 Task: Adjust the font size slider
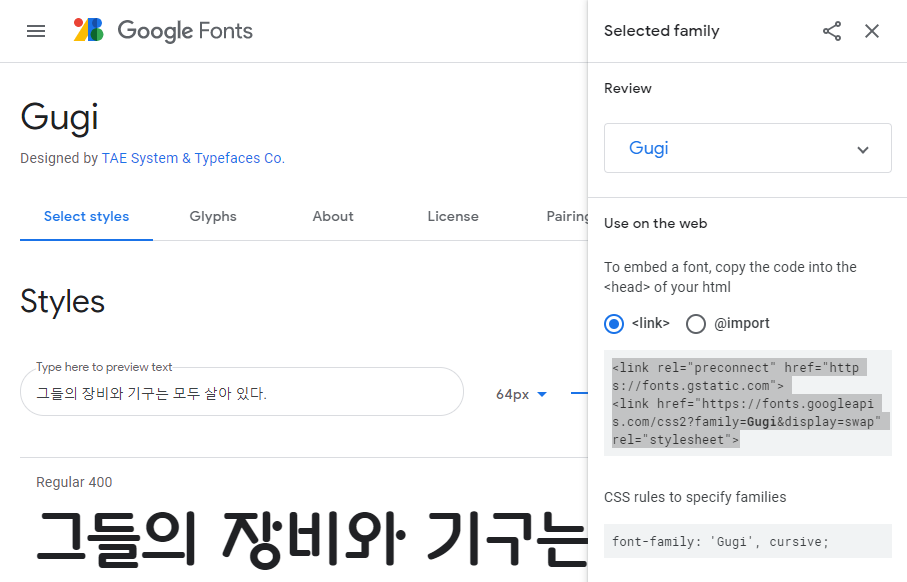pos(578,393)
